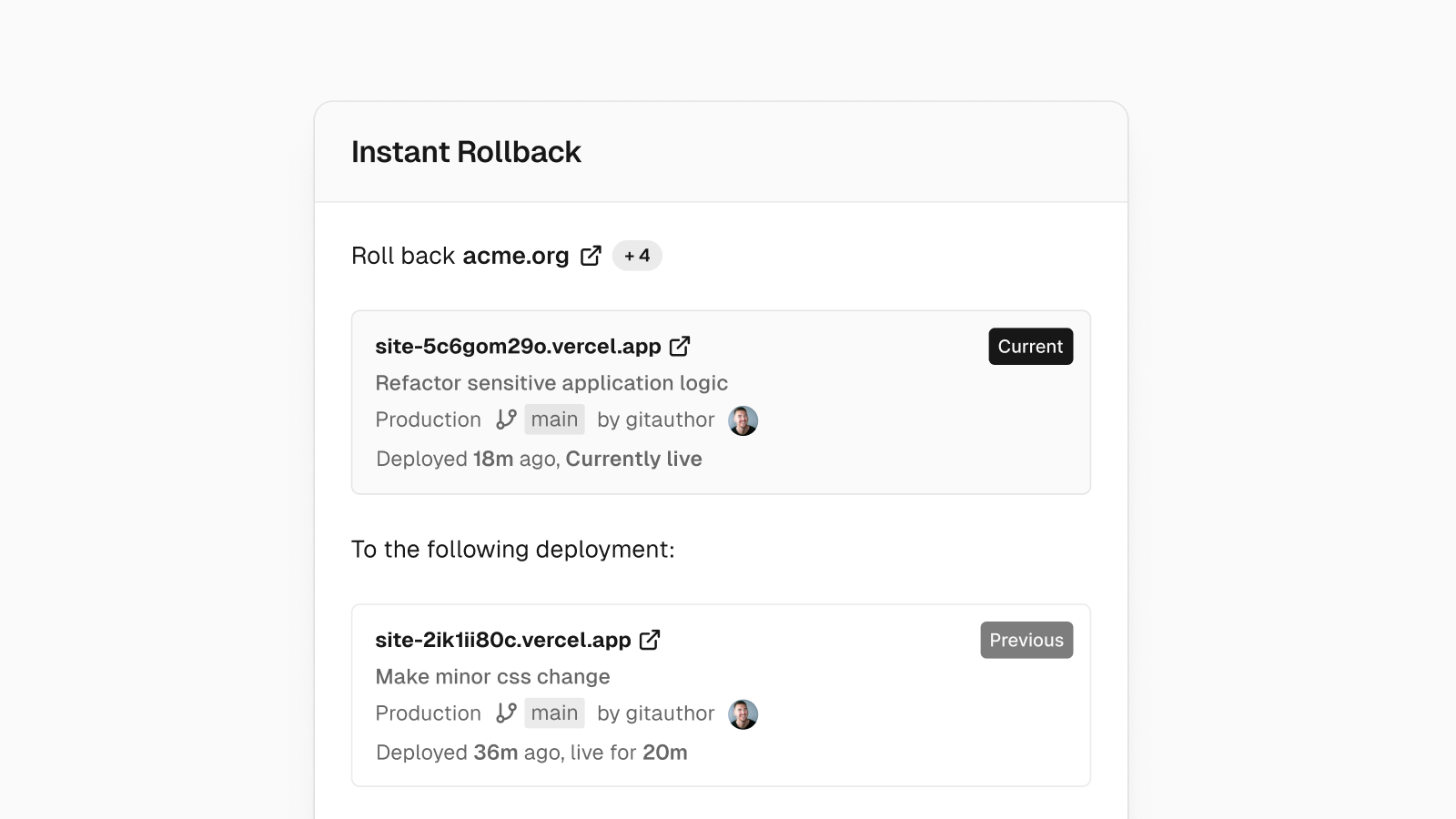Viewport: 1456px width, 819px height.
Task: Open gitauthor's avatar on the current deployment
Action: [x=743, y=420]
